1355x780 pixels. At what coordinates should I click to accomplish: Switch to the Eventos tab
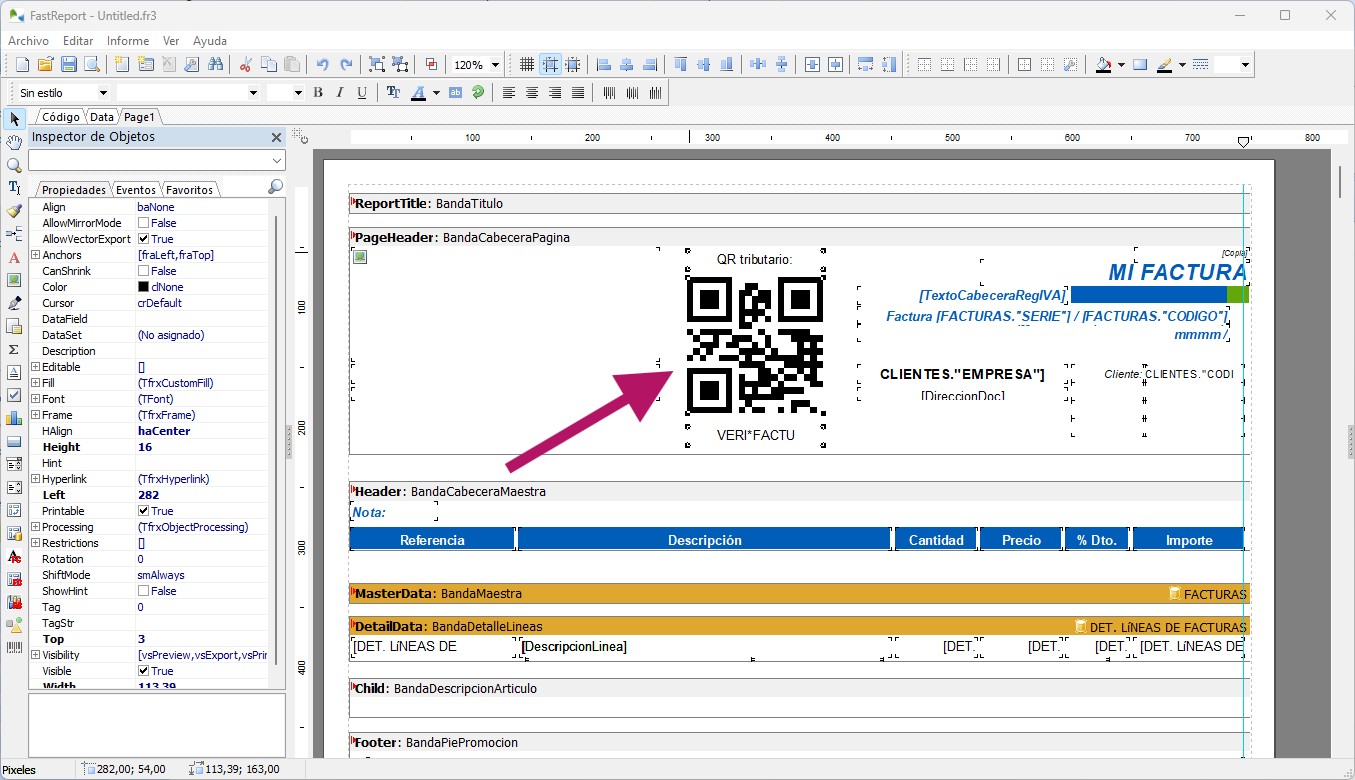point(135,190)
